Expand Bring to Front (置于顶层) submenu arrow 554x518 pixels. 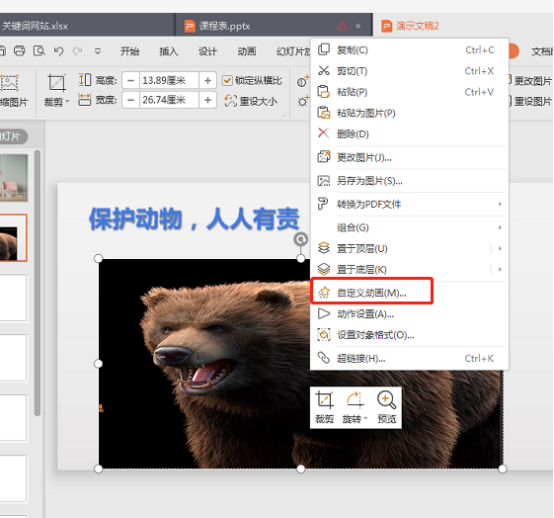(500, 248)
